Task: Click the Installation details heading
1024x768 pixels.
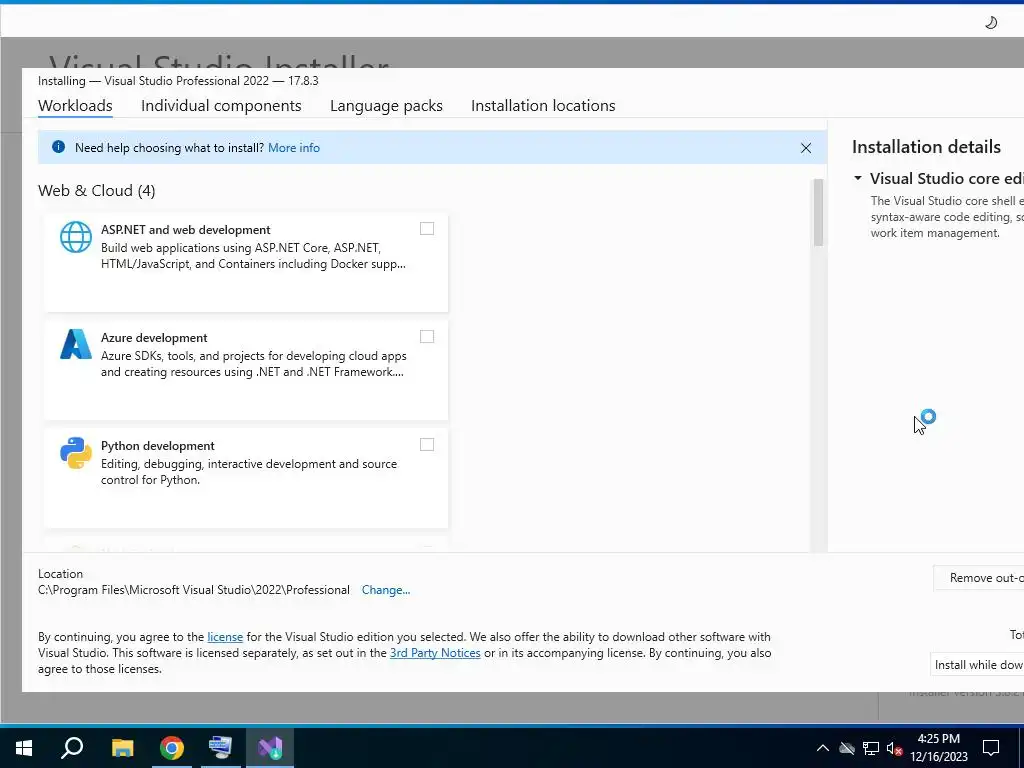Action: tap(926, 147)
